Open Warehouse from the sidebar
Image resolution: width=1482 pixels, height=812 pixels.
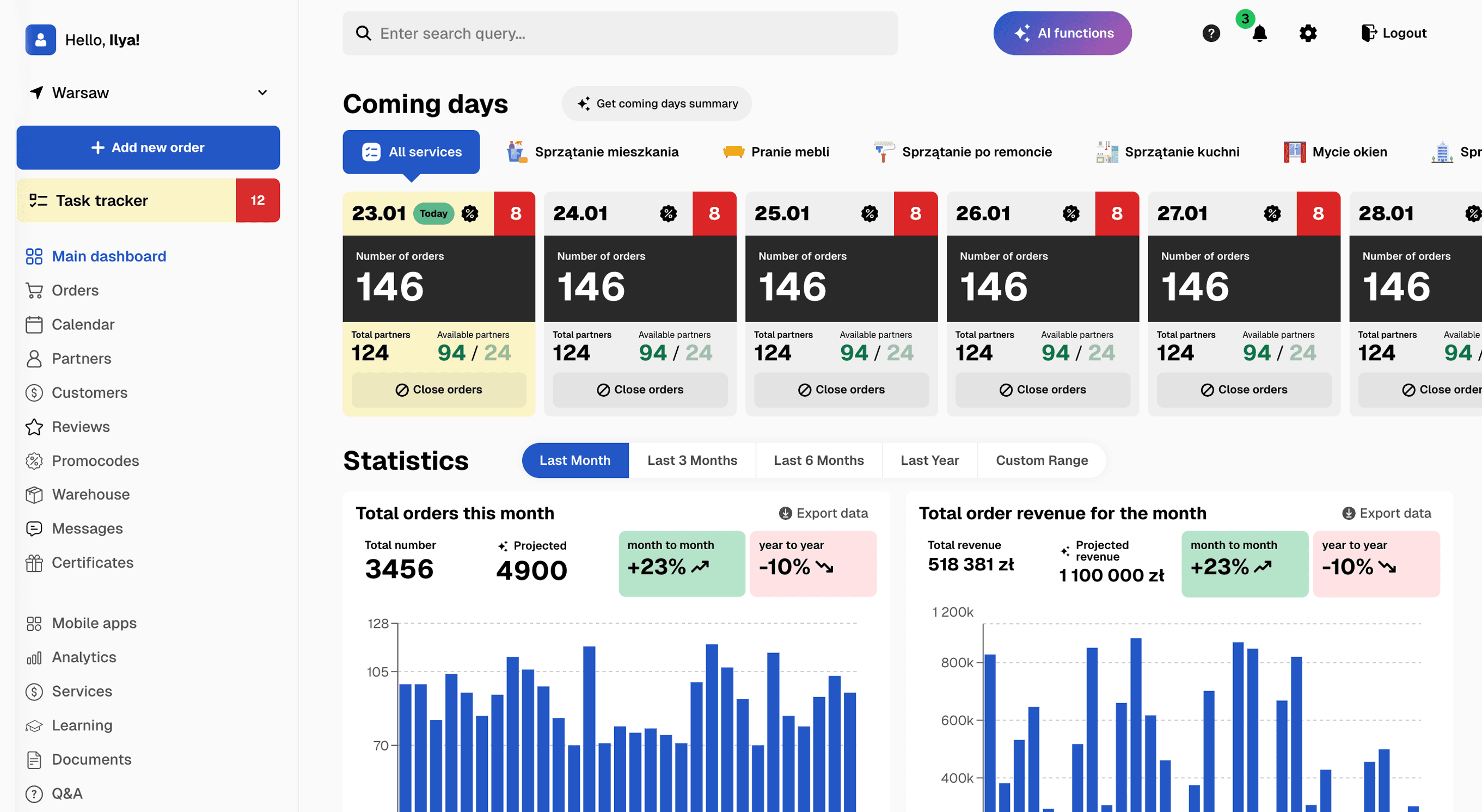(x=90, y=495)
